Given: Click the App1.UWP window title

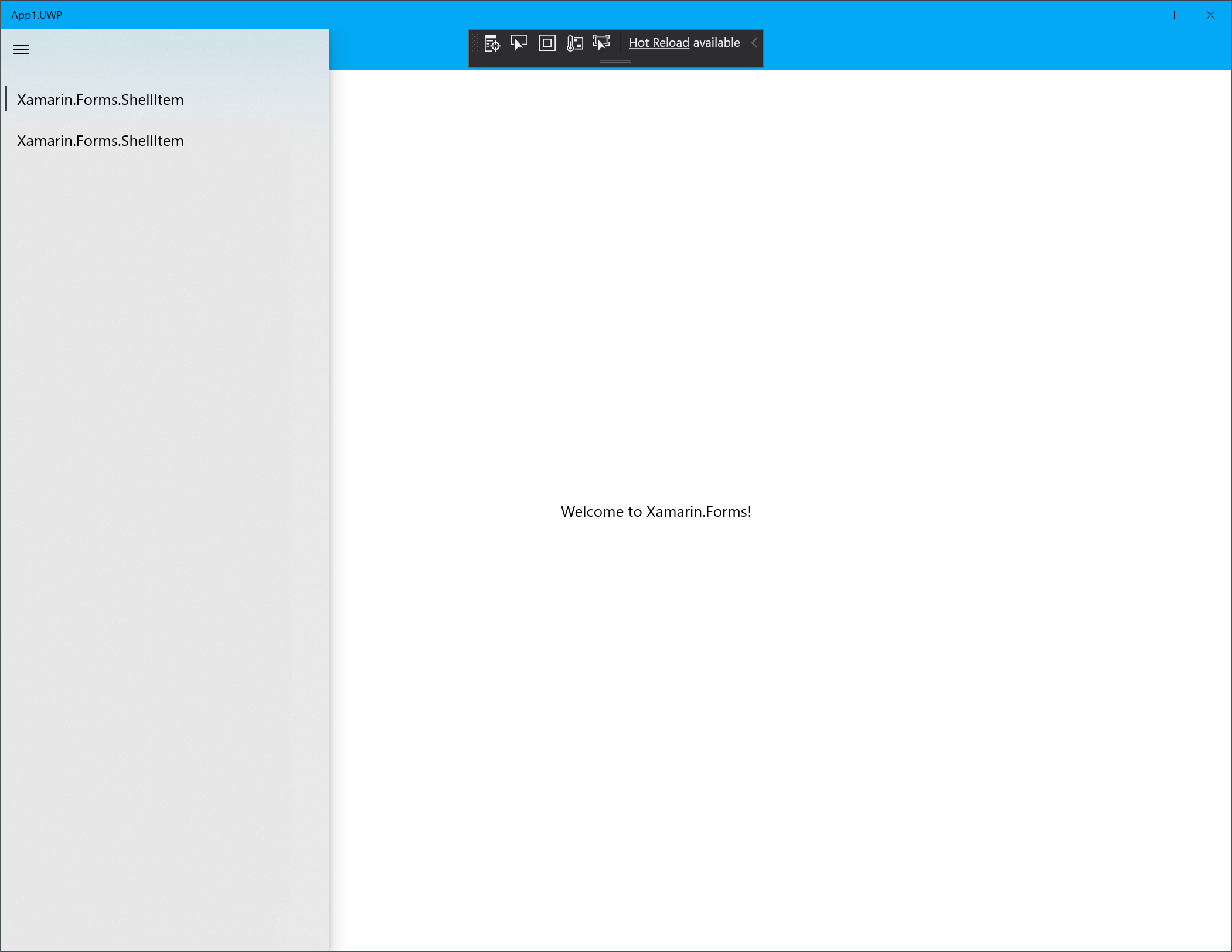Looking at the screenshot, I should pyautogui.click(x=36, y=15).
